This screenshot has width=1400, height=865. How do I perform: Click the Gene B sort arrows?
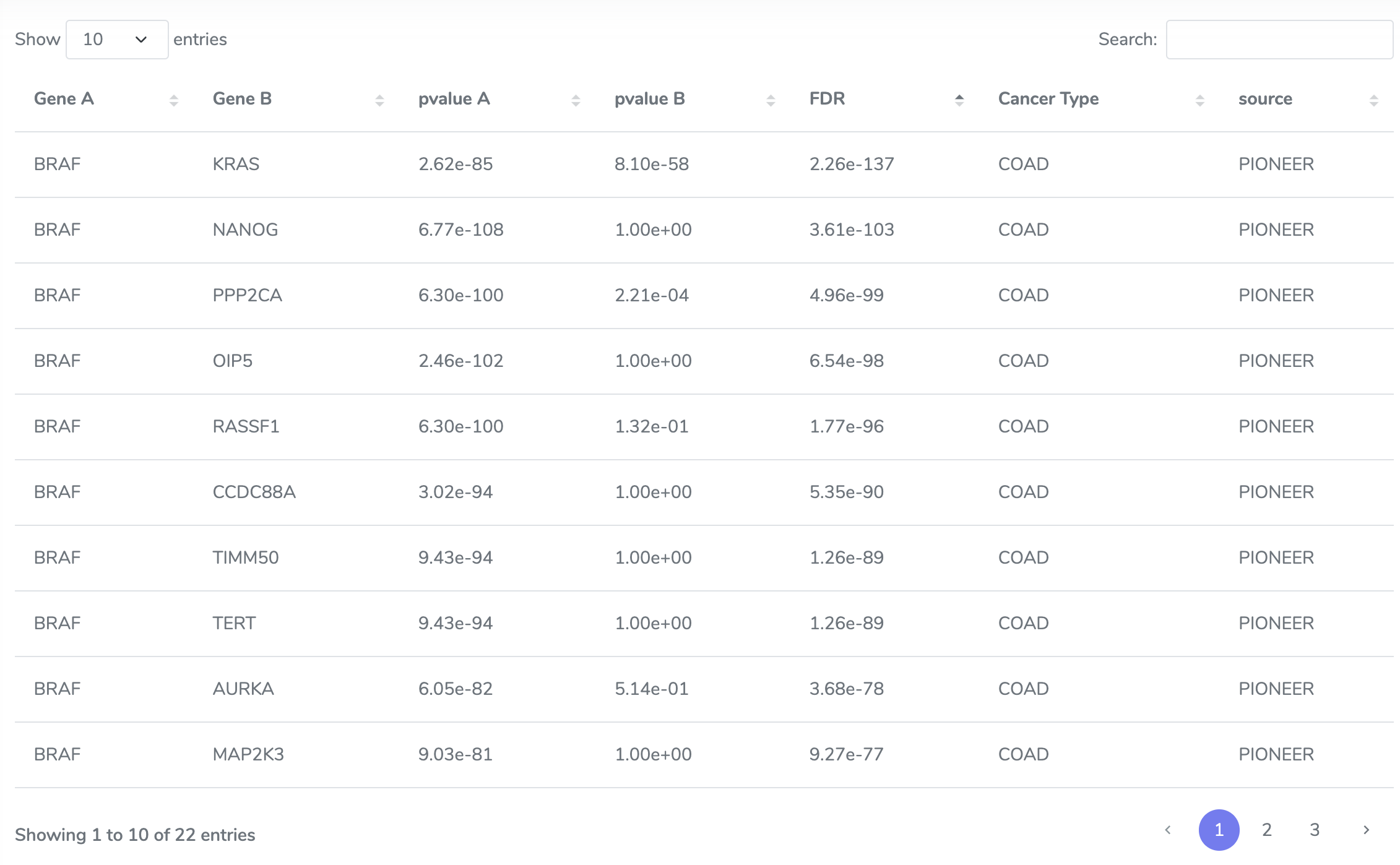click(x=379, y=100)
